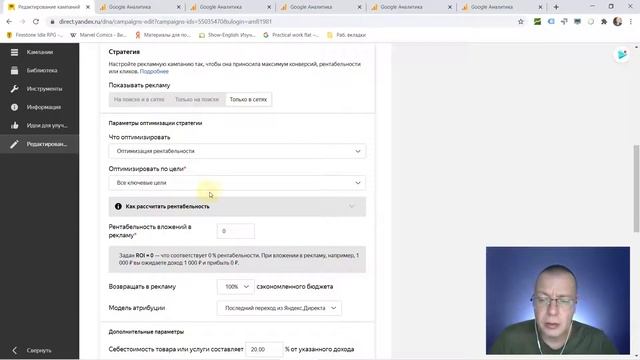The width and height of the screenshot is (640, 360).
Task: Open the Chrome profile avatar
Action: [618, 22]
